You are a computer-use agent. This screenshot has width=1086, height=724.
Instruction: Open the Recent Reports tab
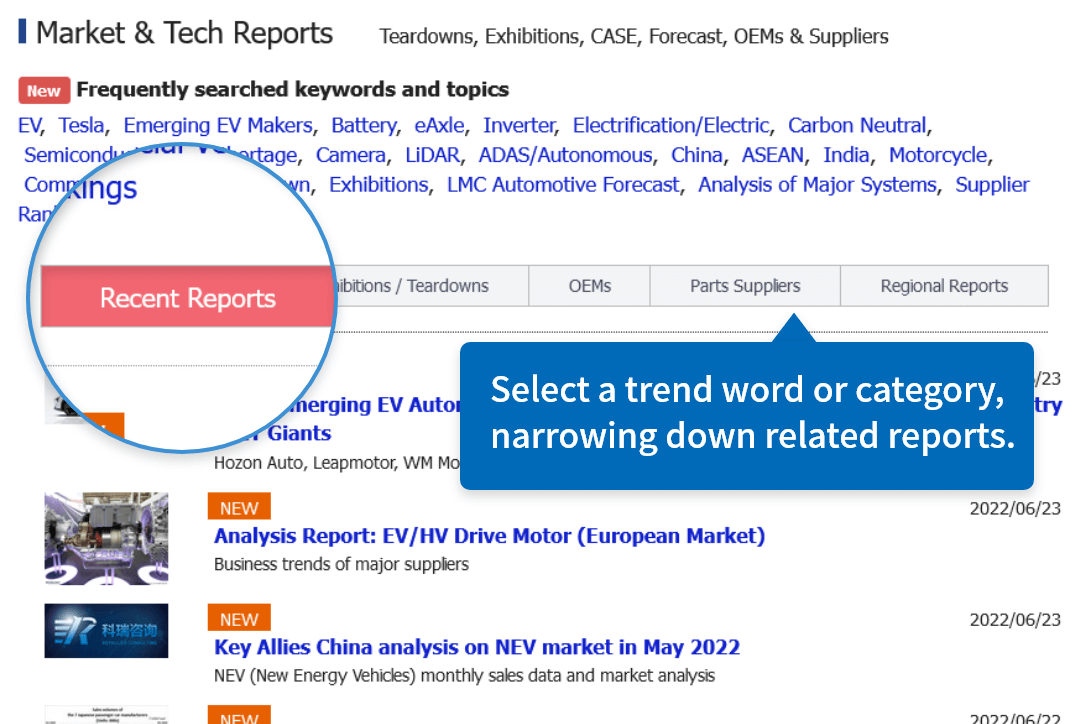pos(188,297)
